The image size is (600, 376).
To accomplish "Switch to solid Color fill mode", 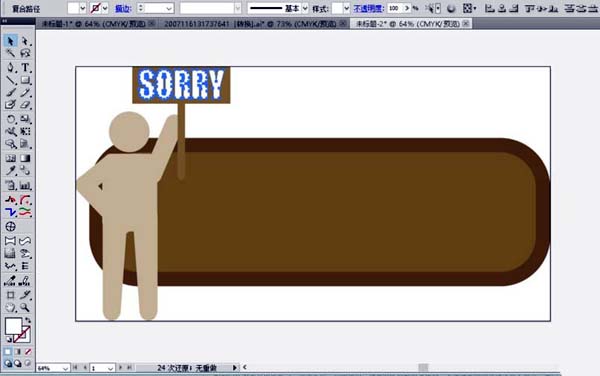I will pyautogui.click(x=8, y=352).
